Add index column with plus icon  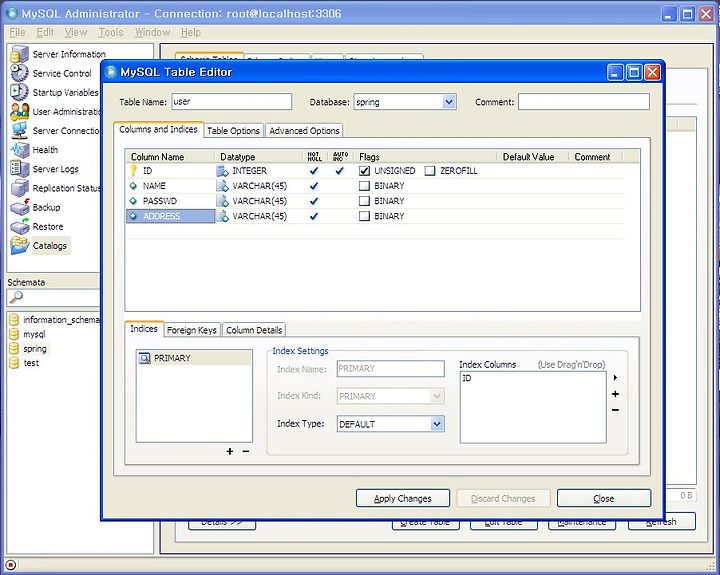(615, 394)
